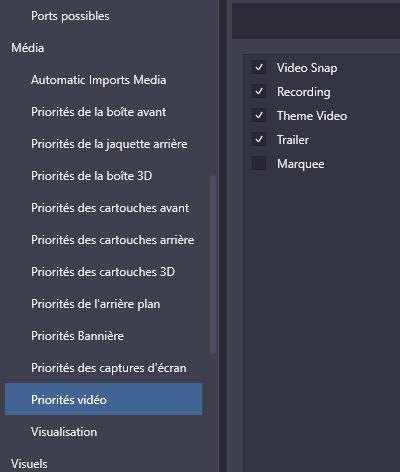Uncheck the Video Snap checkbox
This screenshot has height=472, width=400.
pyautogui.click(x=259, y=67)
